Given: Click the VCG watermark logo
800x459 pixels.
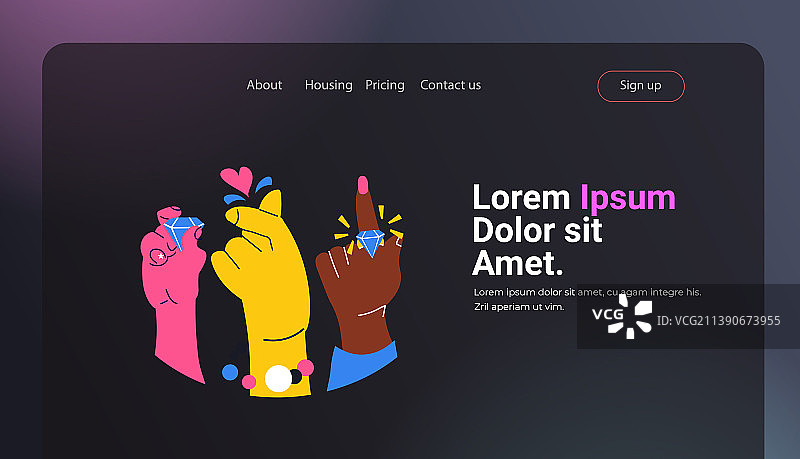Looking at the screenshot, I should pyautogui.click(x=622, y=315).
